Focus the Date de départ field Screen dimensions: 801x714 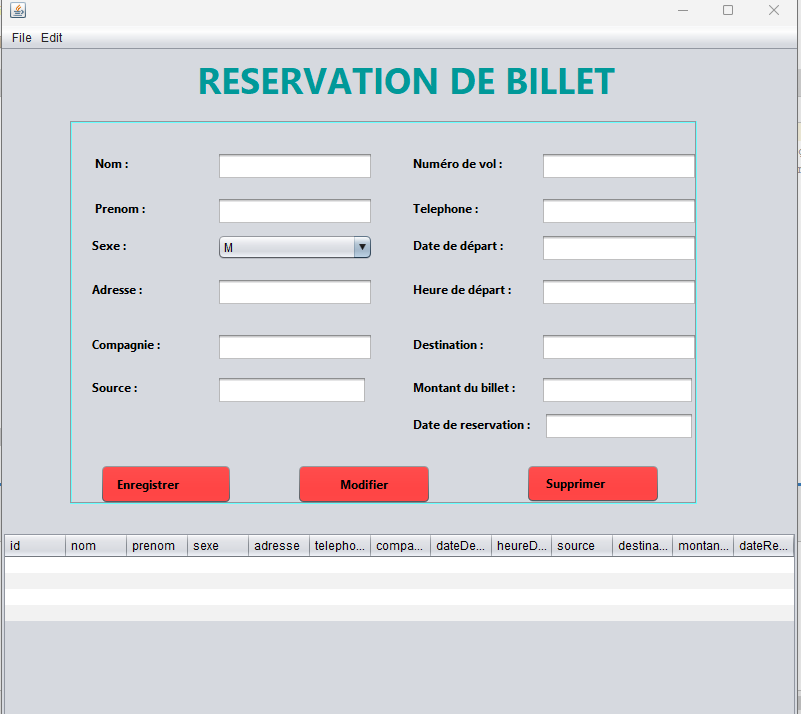coord(618,248)
